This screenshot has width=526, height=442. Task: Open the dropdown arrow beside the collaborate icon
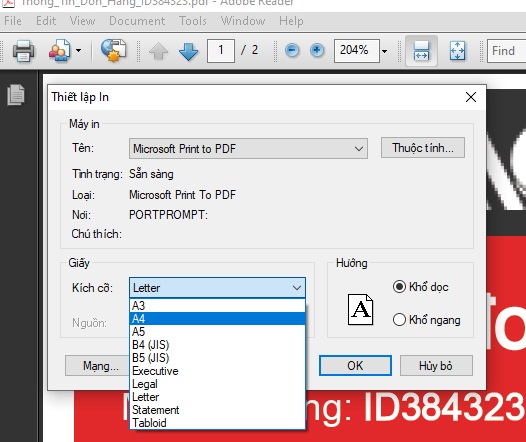tap(78, 51)
